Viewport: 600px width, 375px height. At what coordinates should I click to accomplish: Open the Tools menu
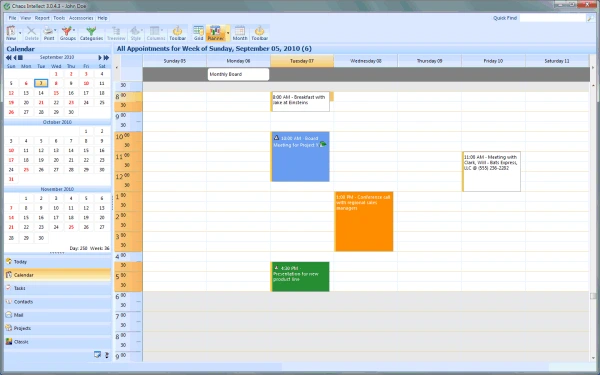point(59,18)
